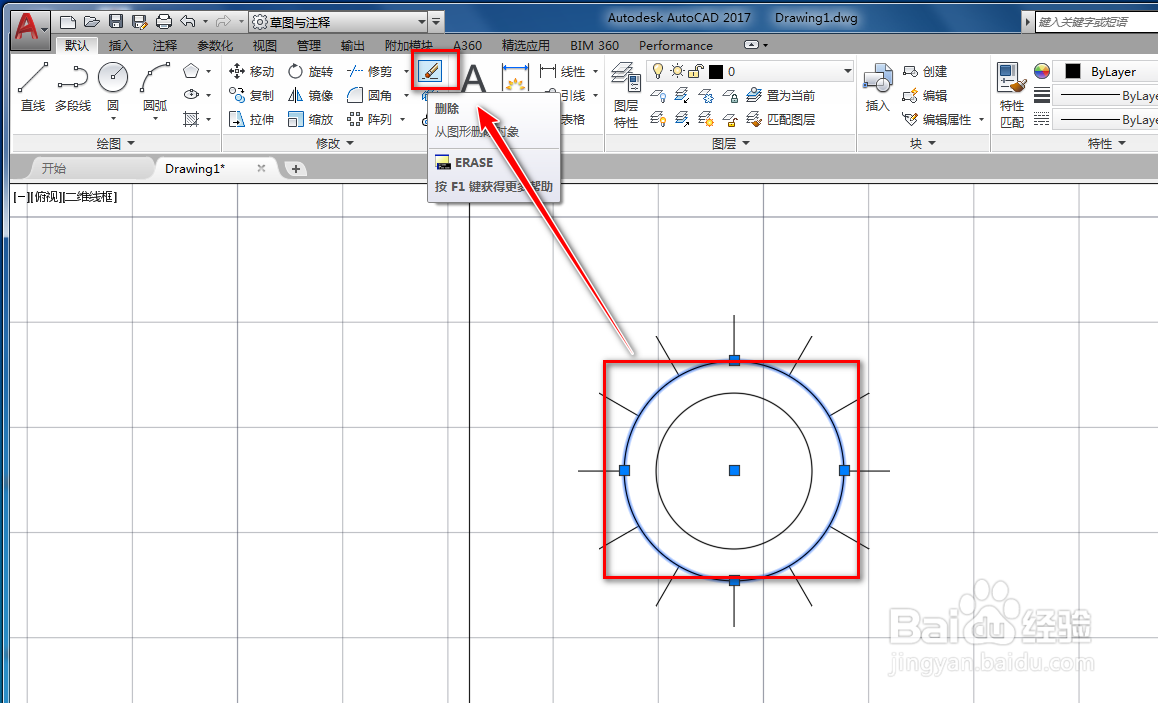
Task: Go to the 管理 ribbon tab
Action: click(309, 45)
